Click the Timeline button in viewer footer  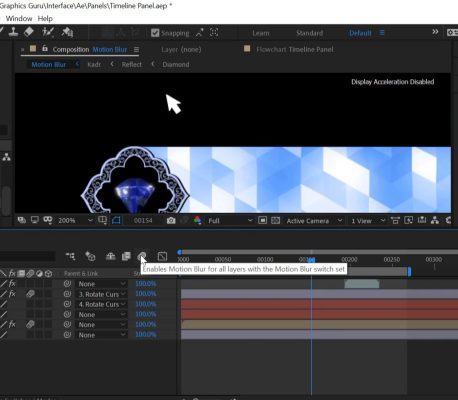tap(422, 220)
